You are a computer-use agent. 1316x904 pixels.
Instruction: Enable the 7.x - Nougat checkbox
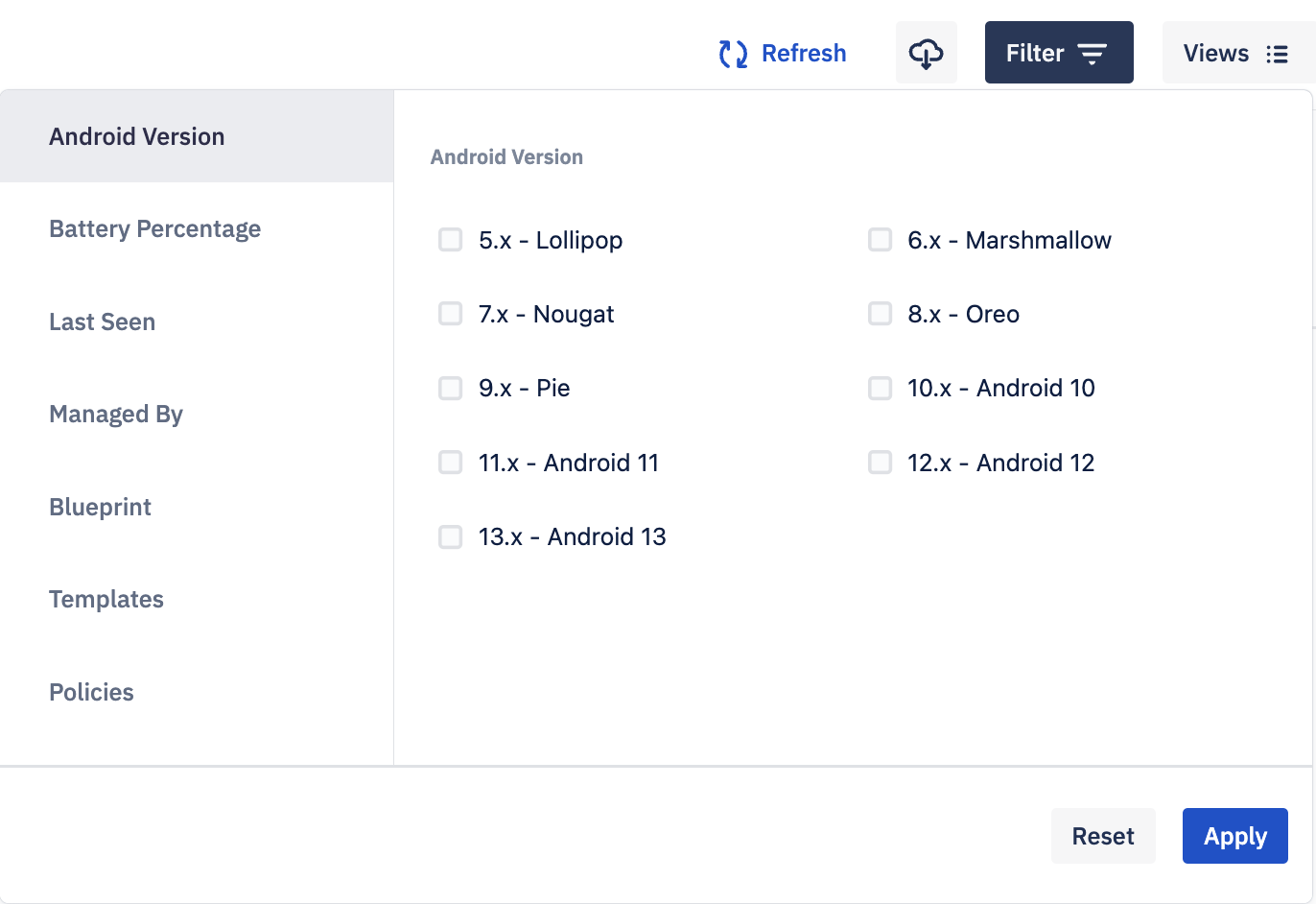pos(451,314)
